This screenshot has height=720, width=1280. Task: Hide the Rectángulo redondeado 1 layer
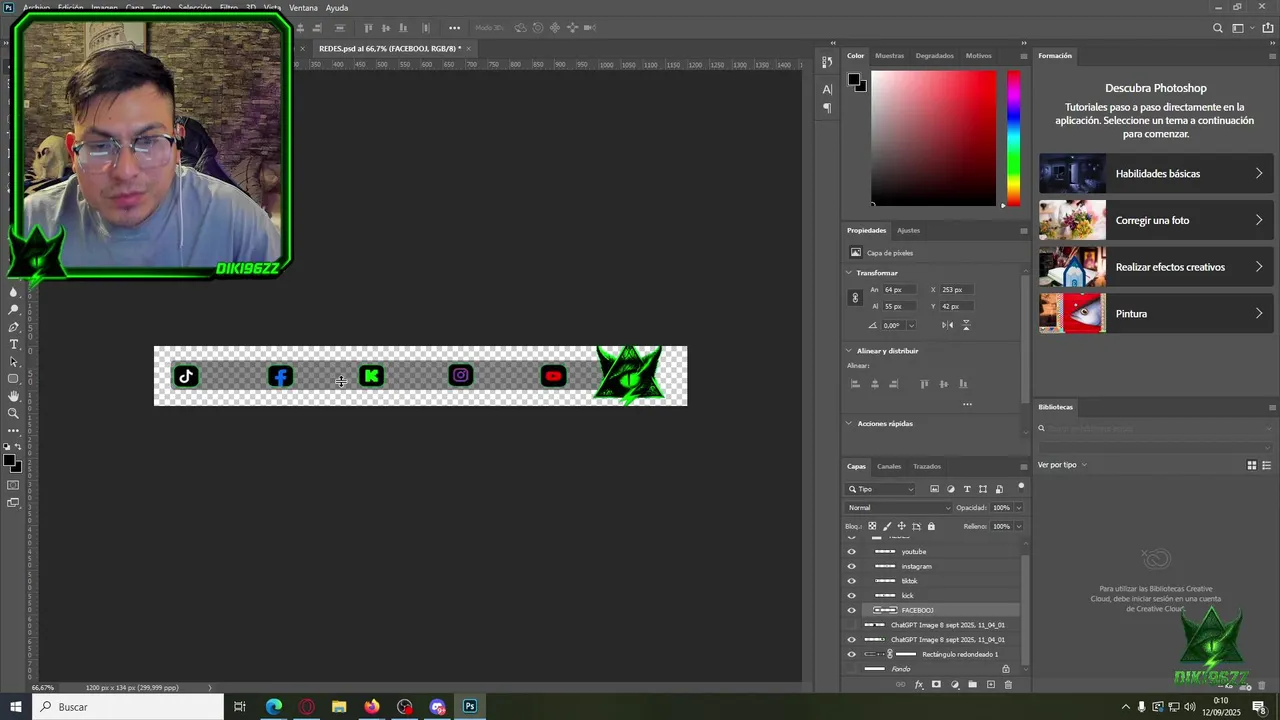point(852,654)
